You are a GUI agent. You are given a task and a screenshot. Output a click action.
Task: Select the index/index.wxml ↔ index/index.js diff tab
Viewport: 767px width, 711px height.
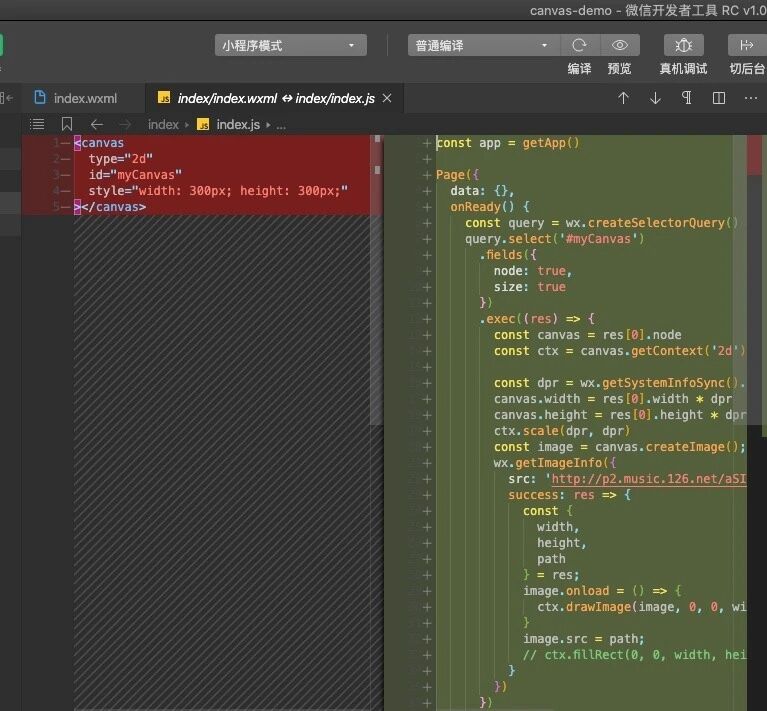(x=275, y=98)
